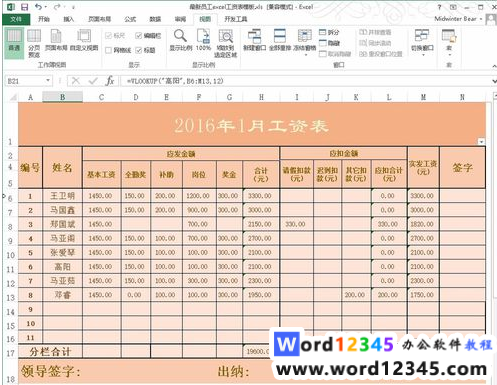
Task: Click the Ribbon Display Options icon
Action: (x=453, y=7)
